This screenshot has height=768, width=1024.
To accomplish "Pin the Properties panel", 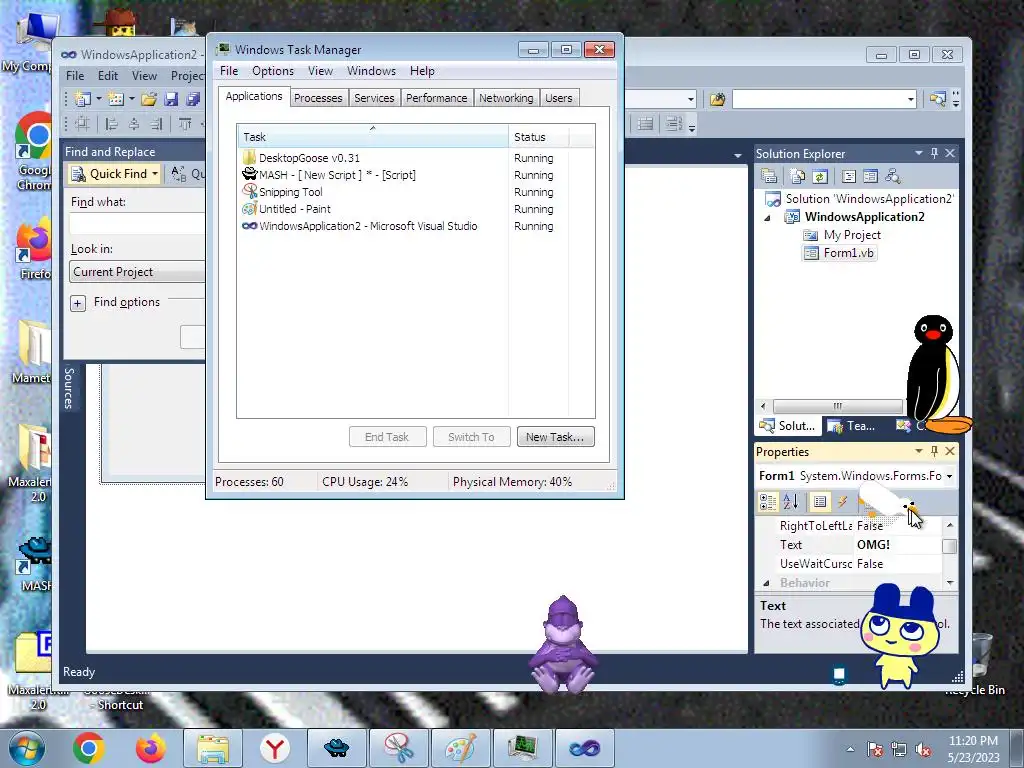I will click(x=935, y=451).
